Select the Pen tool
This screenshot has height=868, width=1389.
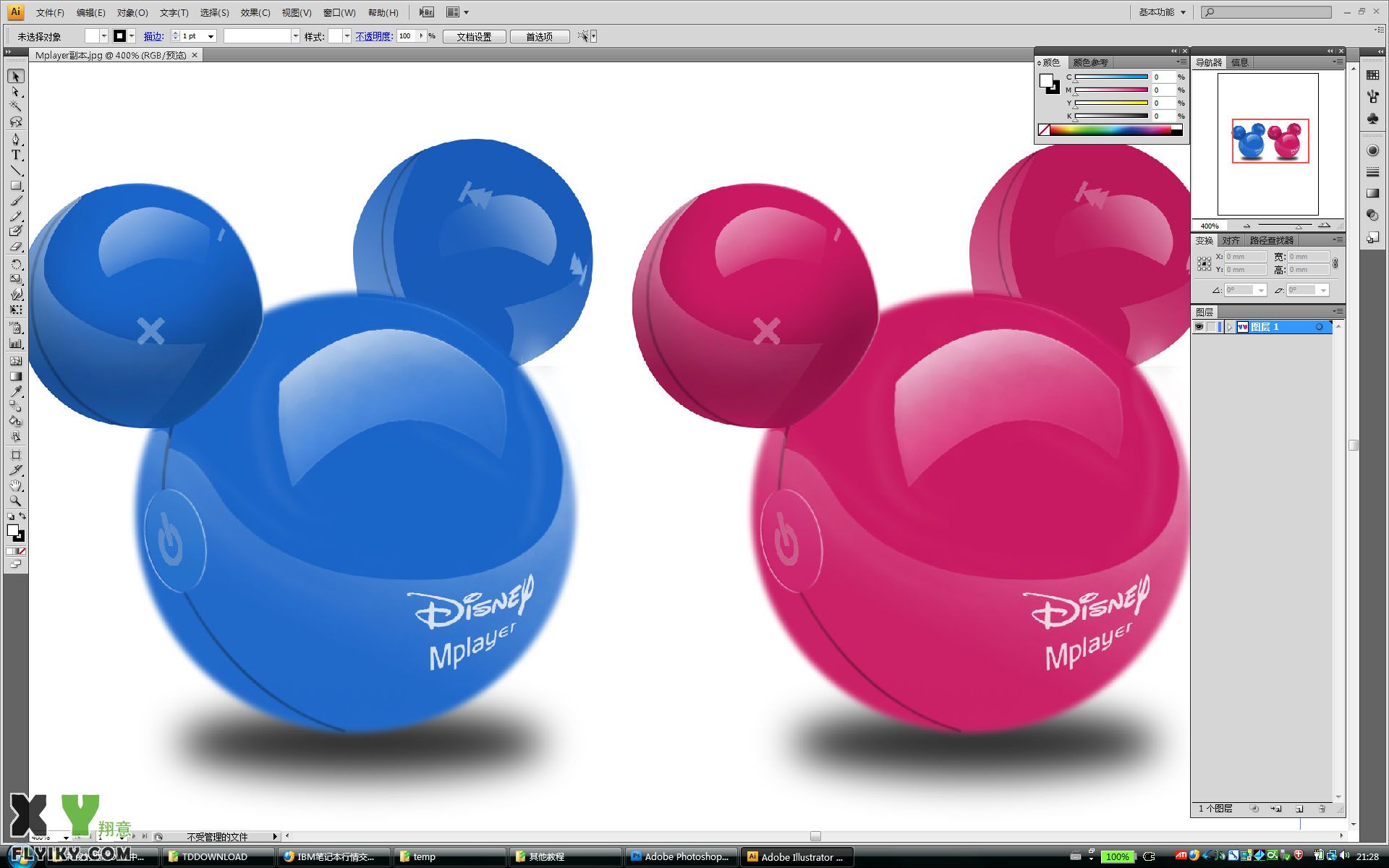pos(16,140)
